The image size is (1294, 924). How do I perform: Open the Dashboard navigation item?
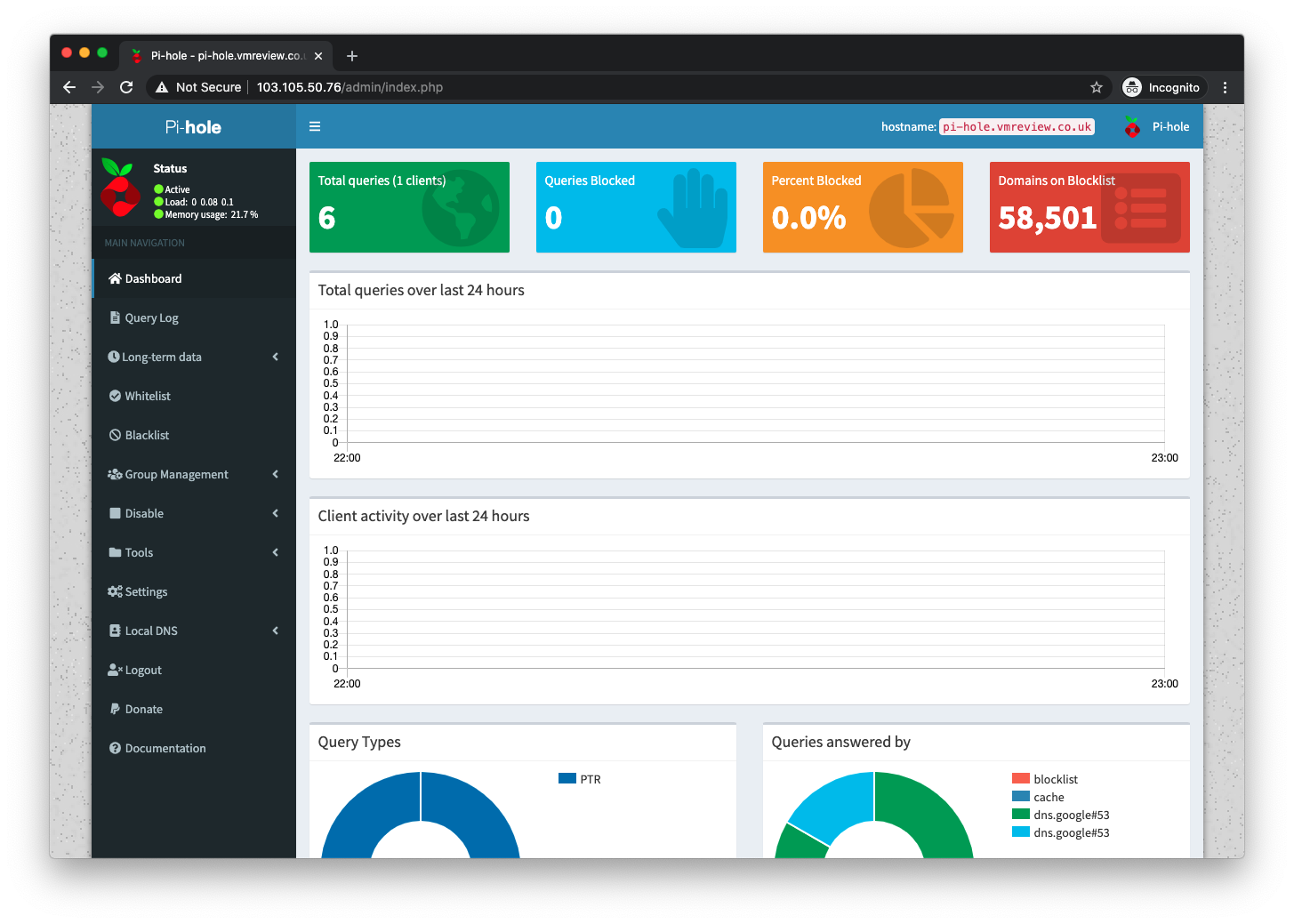[x=153, y=278]
